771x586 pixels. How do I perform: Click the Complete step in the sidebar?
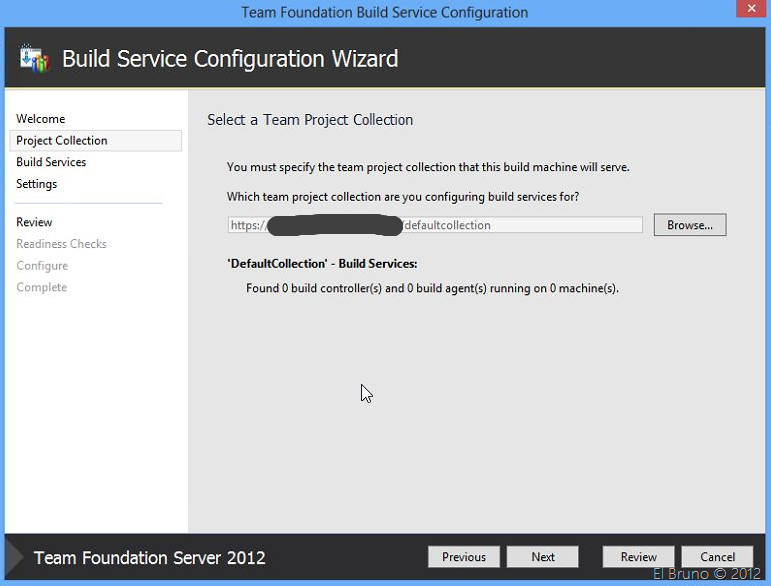click(42, 288)
